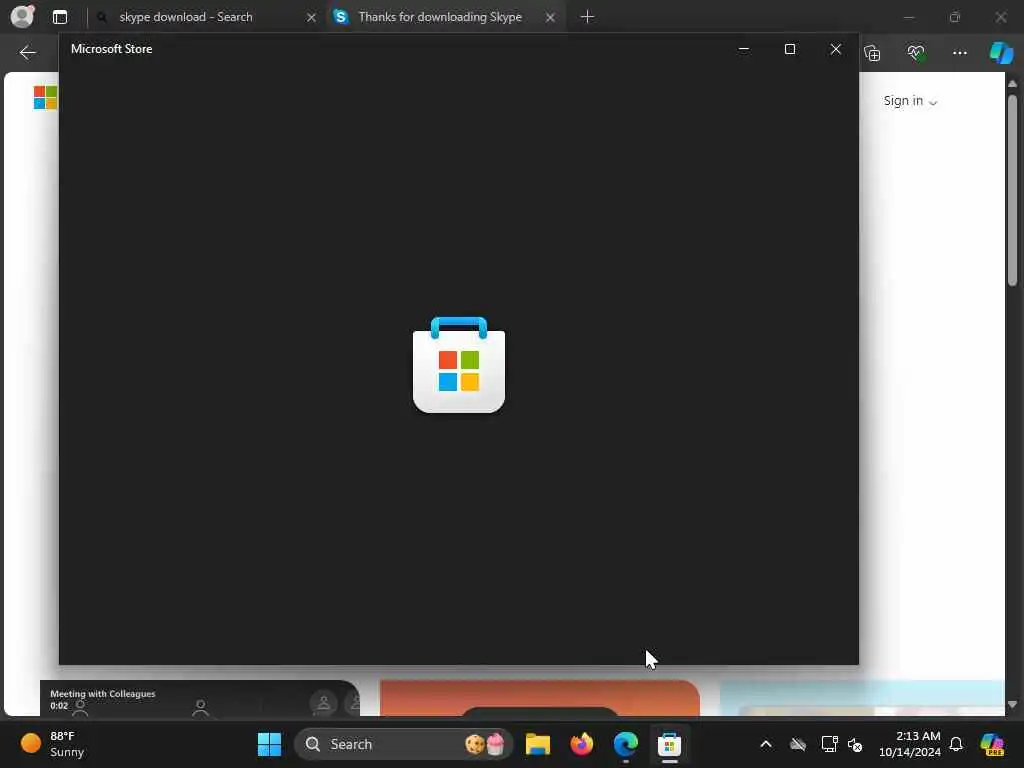Image resolution: width=1024 pixels, height=768 pixels.
Task: Open Copilot preview icon in taskbar
Action: pyautogui.click(x=992, y=744)
